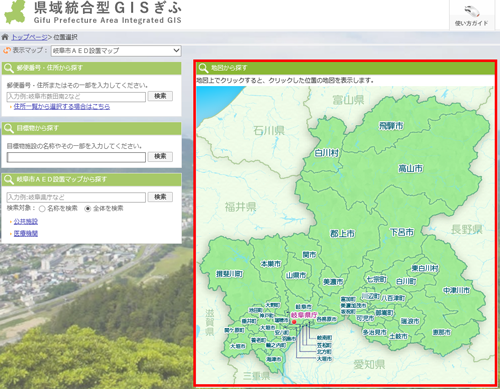Image resolution: width=500 pixels, height=389 pixels.
Task: Open the address list selection link
Action: [62, 106]
